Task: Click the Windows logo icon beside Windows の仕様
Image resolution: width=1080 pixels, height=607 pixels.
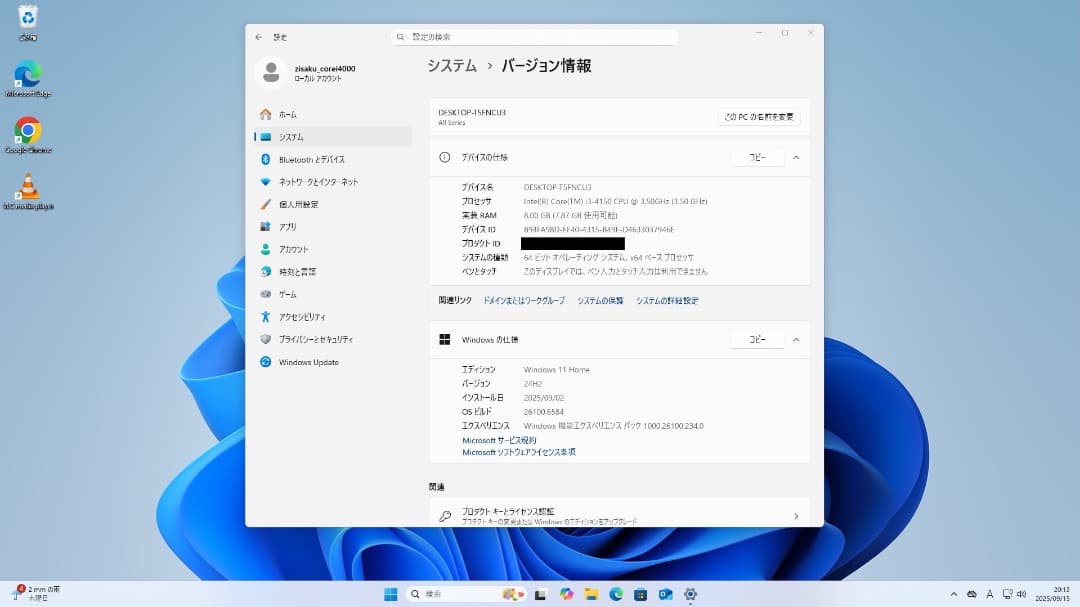Action: [x=445, y=340]
